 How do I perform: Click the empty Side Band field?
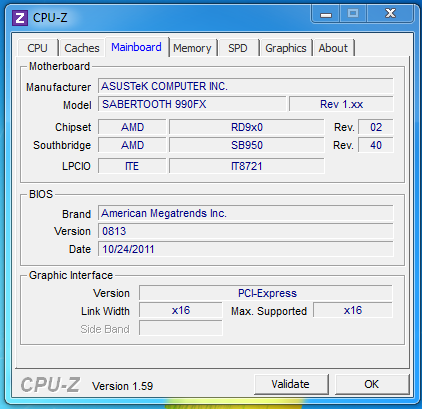[181, 328]
